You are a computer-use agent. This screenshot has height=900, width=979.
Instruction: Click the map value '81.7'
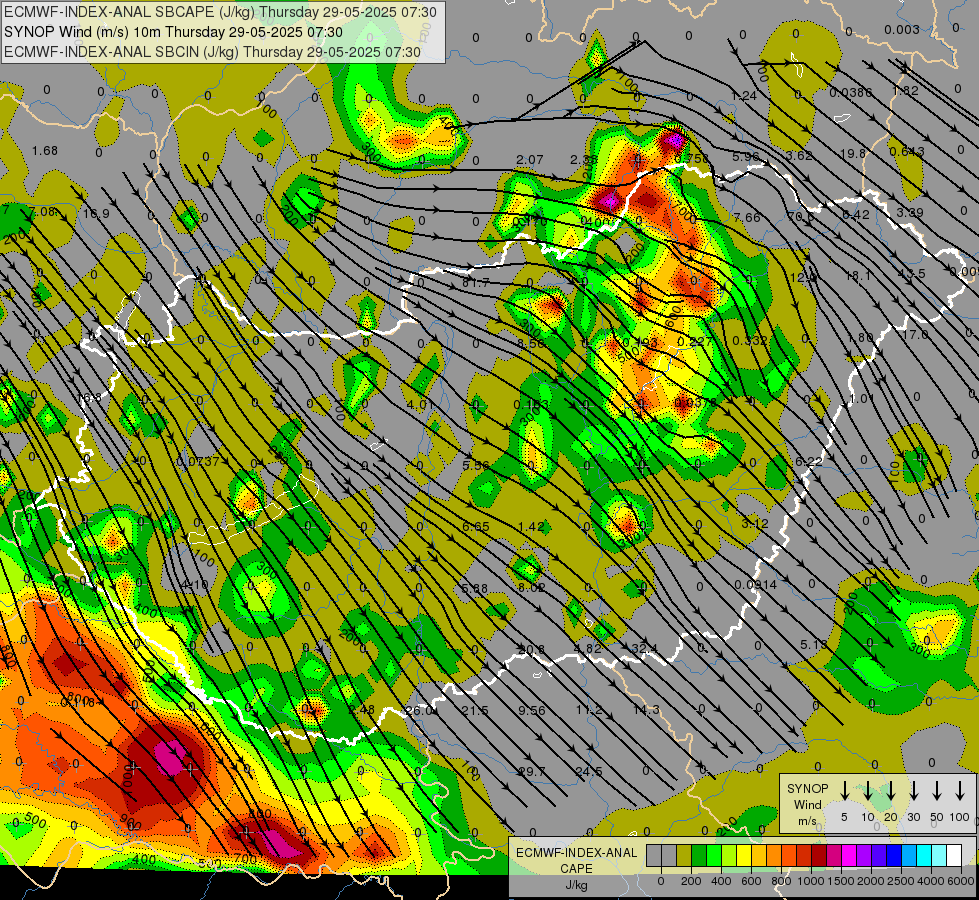(x=476, y=283)
